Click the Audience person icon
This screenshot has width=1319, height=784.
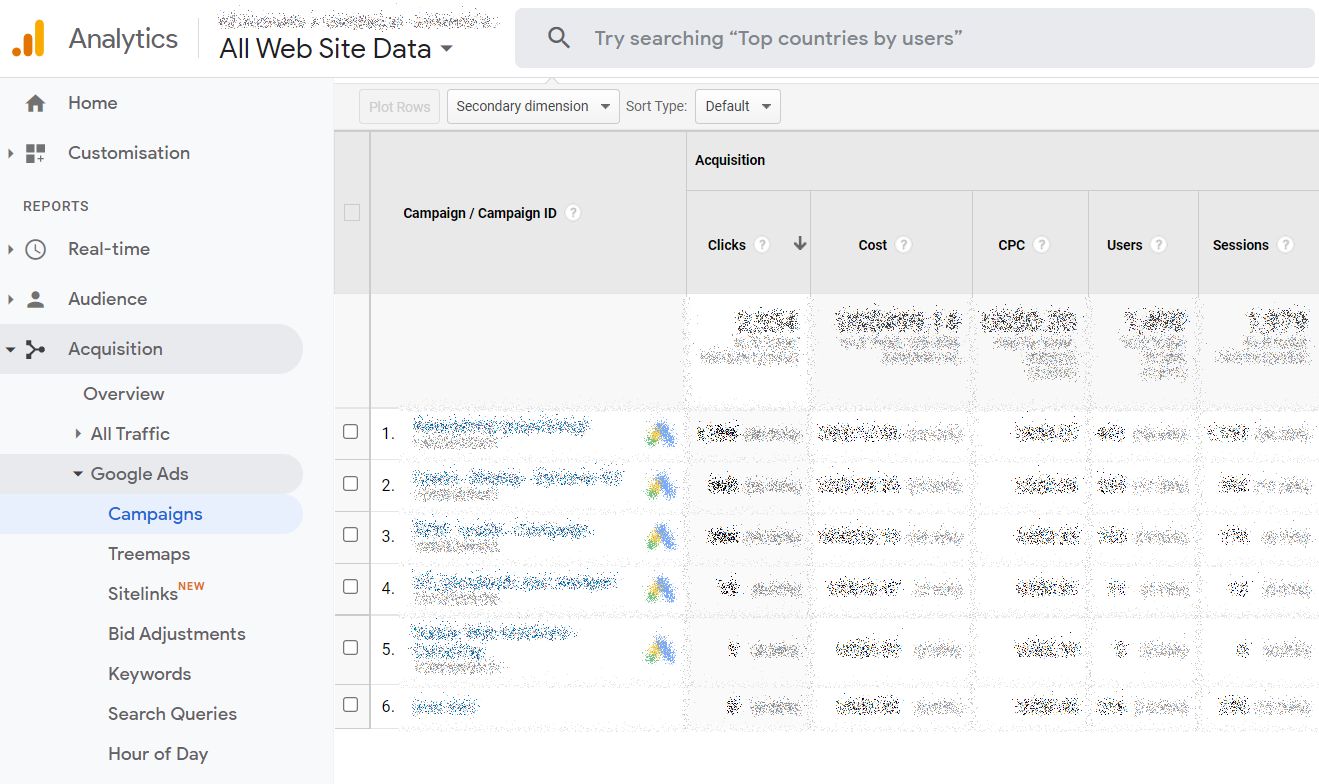pos(37,298)
